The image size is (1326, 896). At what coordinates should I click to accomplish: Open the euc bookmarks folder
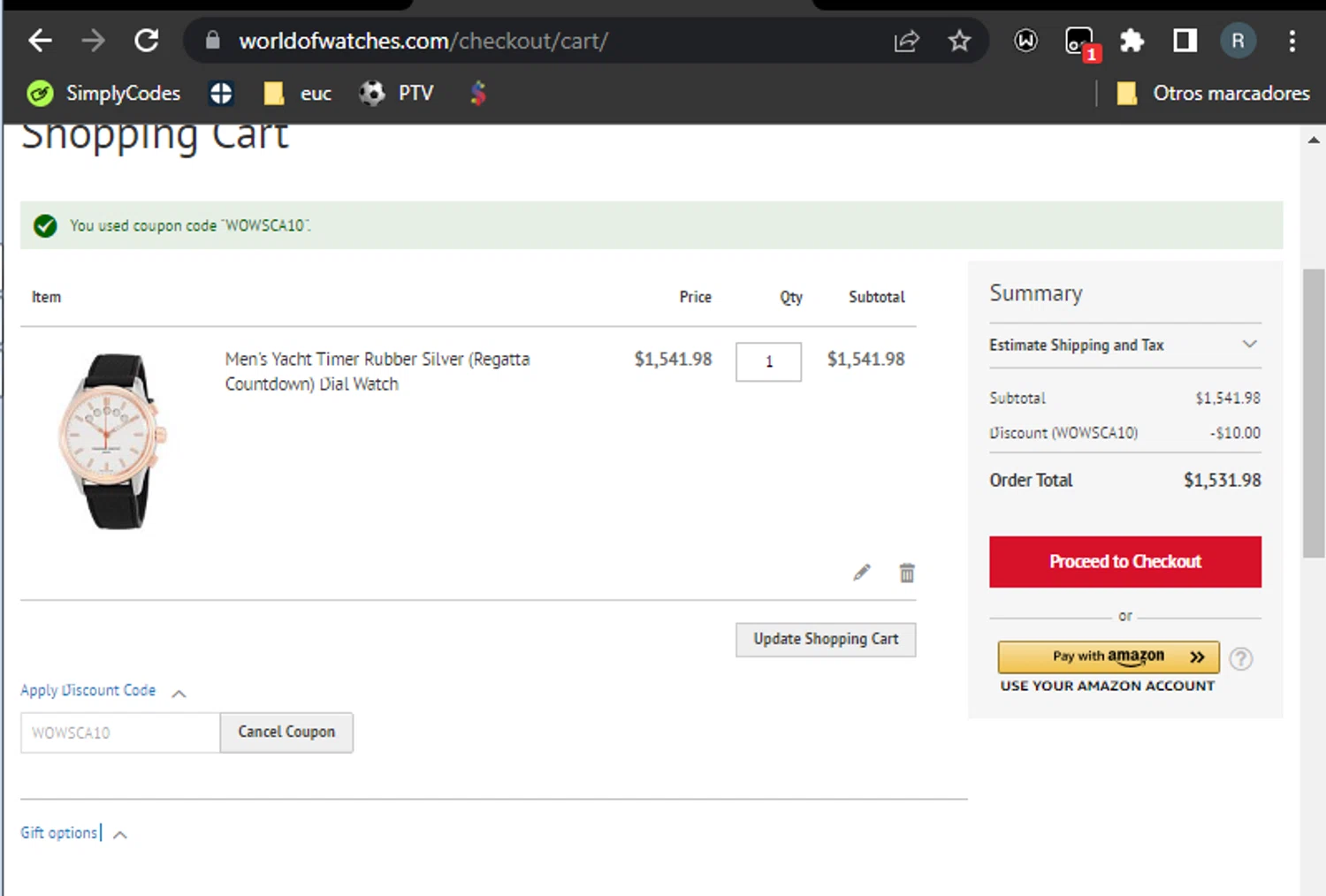(298, 93)
